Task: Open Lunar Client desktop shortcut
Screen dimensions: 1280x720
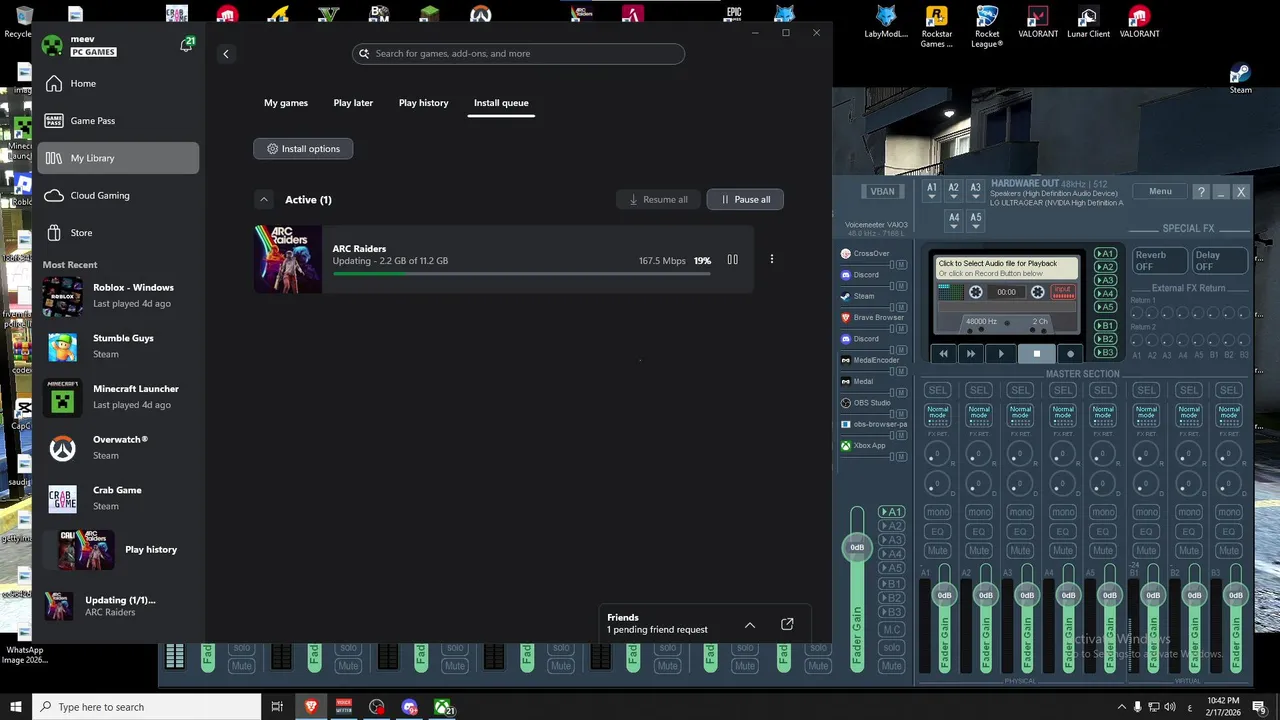Action: point(1088,22)
